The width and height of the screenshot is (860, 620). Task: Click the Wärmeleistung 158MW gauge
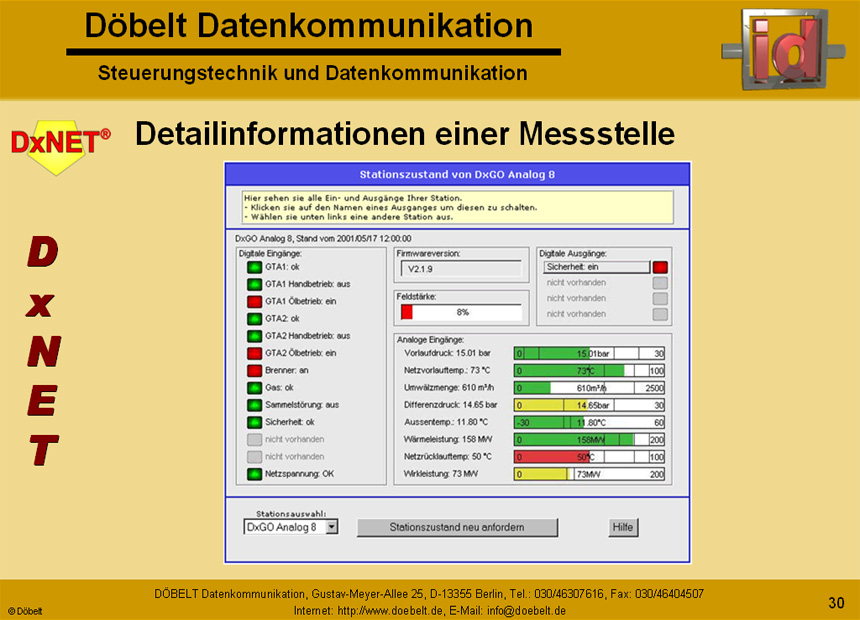(589, 439)
